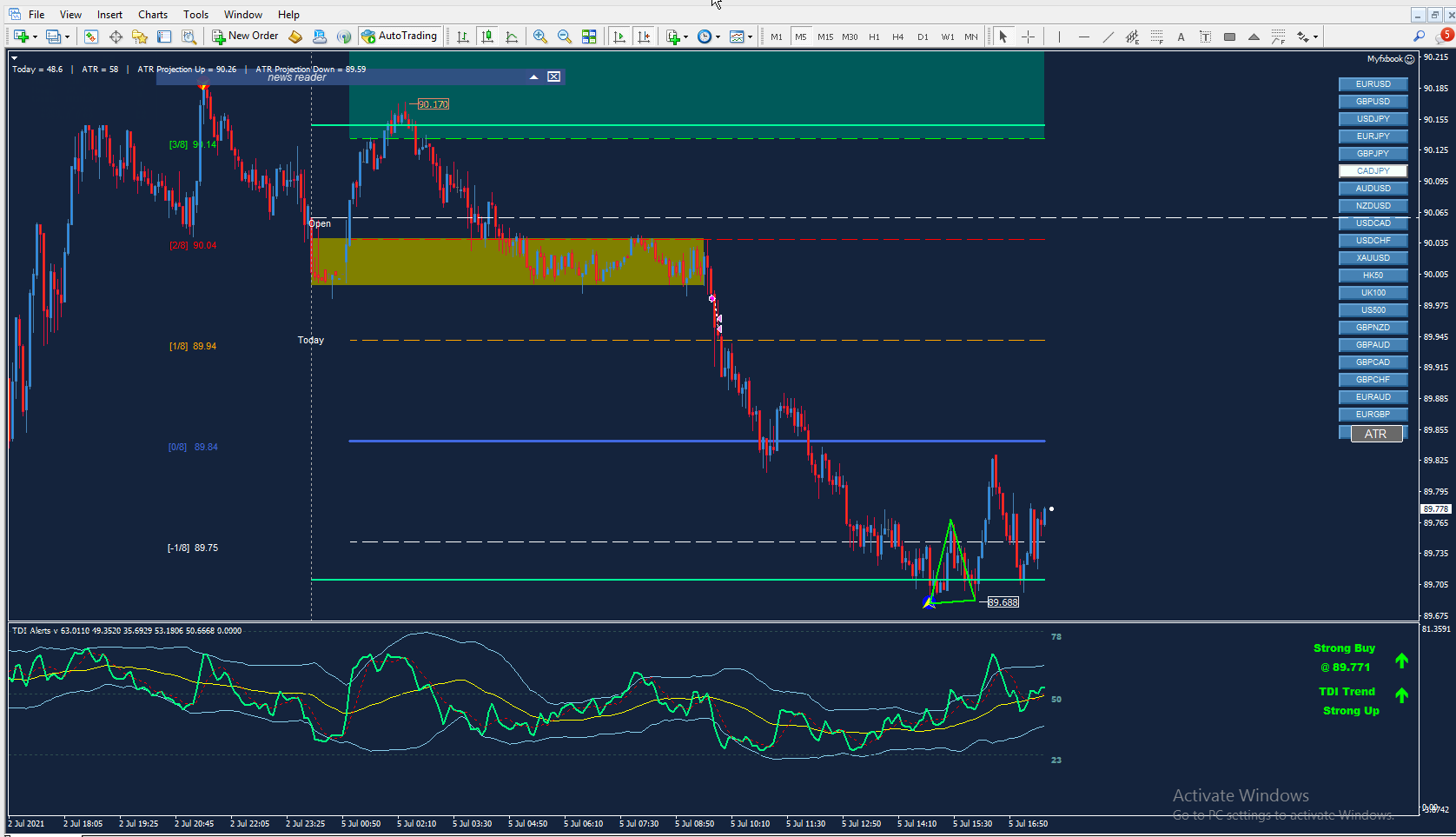Open the Charts menu
The image size is (1456, 837).
(153, 15)
